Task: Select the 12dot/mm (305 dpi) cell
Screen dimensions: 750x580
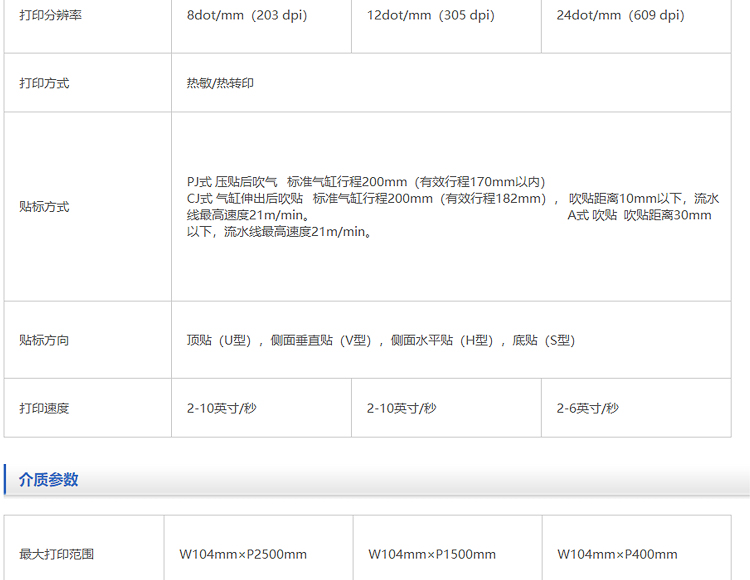Action: coord(431,16)
